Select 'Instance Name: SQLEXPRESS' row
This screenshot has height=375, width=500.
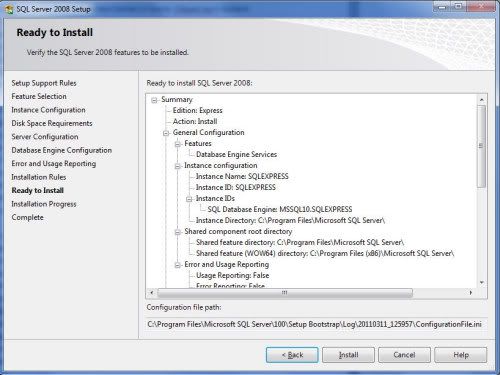[x=242, y=176]
